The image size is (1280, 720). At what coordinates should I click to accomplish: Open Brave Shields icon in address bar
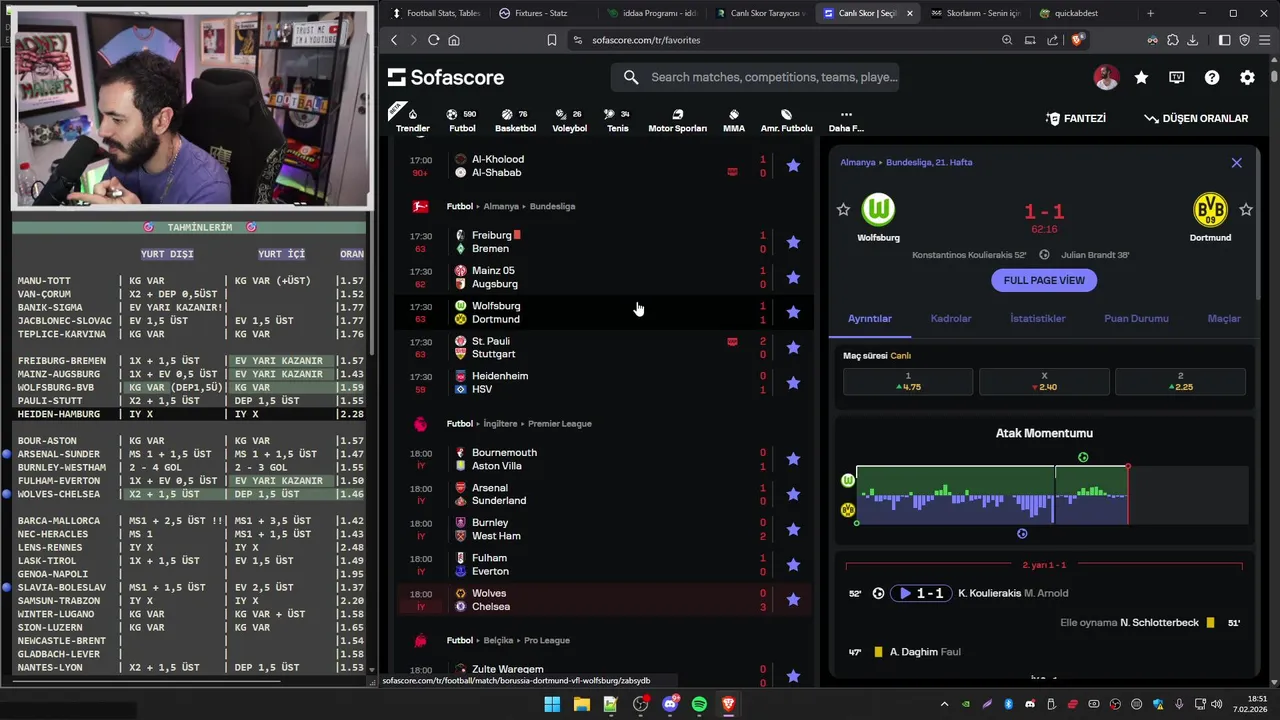[1077, 40]
